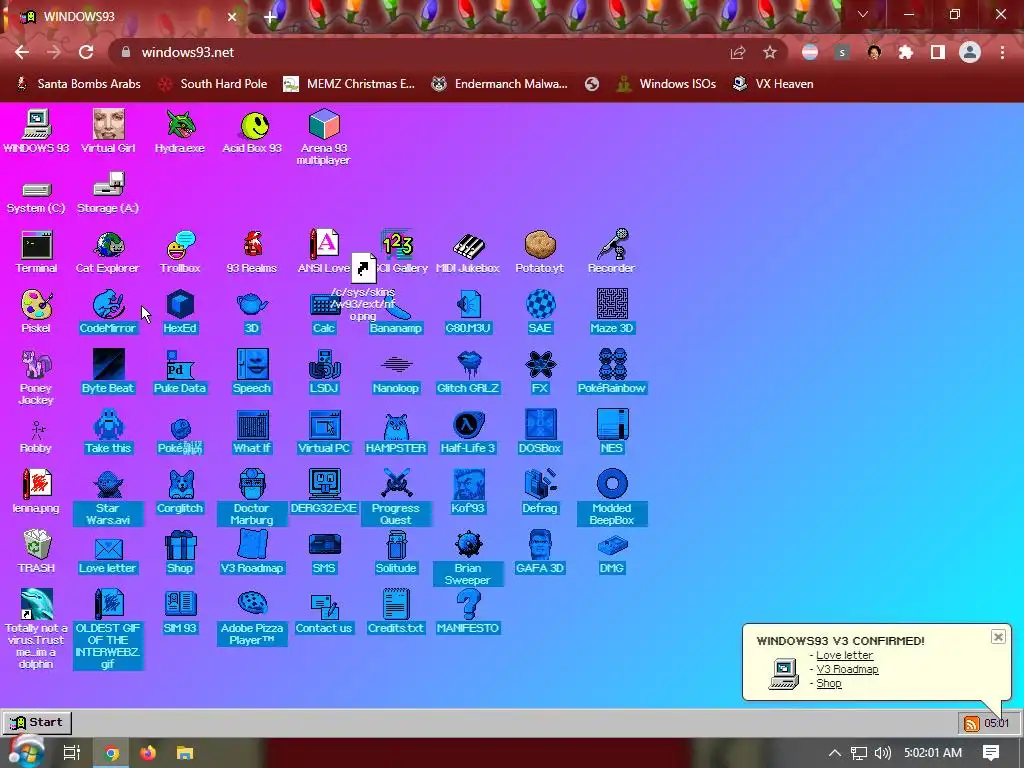The width and height of the screenshot is (1024, 768).
Task: Open DERG32.EXE icon
Action: click(324, 492)
